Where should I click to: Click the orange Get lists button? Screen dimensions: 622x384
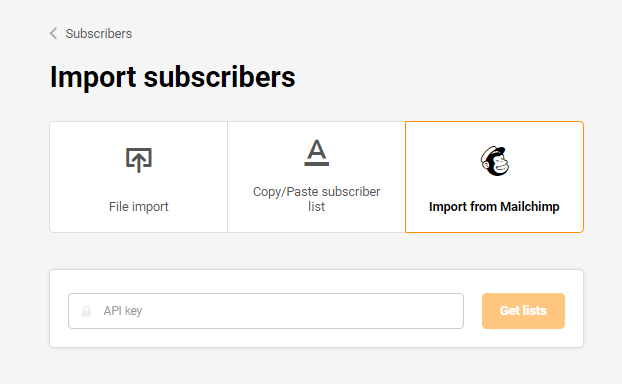523,311
